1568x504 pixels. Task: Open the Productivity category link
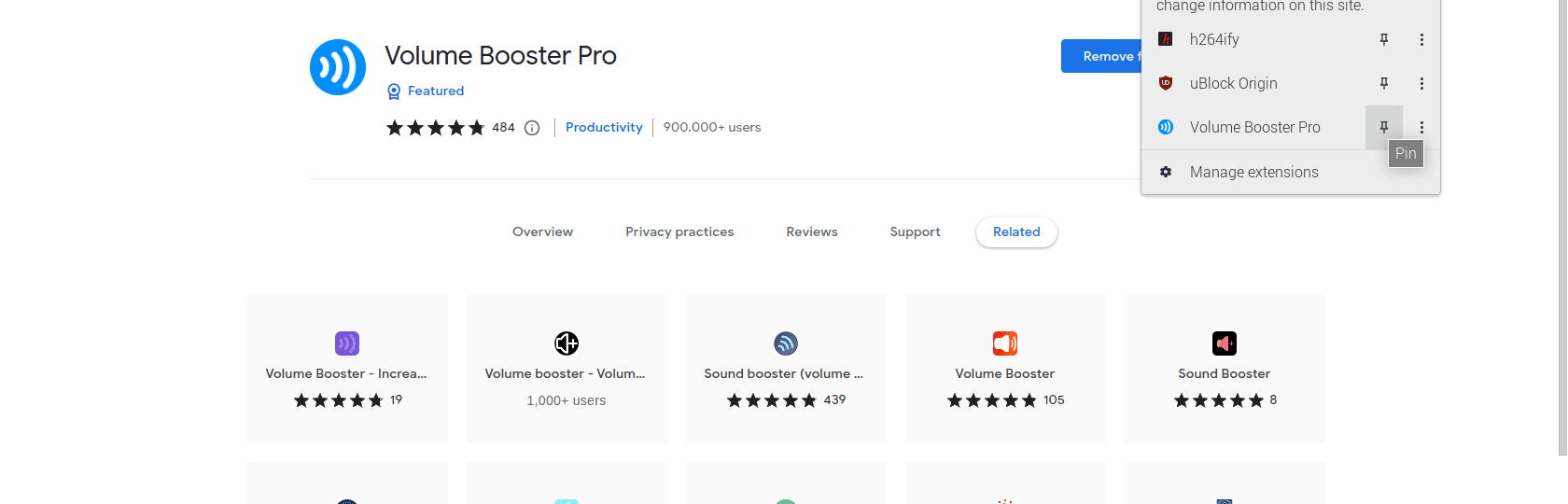coord(604,128)
